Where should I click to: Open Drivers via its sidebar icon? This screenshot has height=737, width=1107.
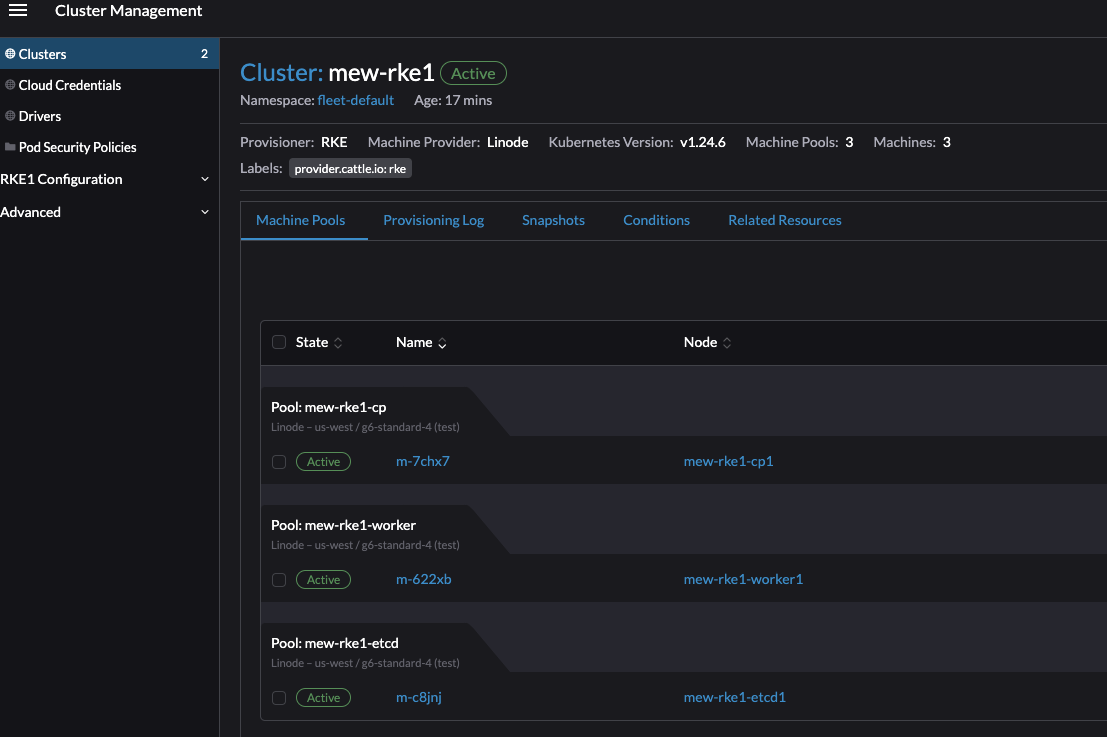10,116
